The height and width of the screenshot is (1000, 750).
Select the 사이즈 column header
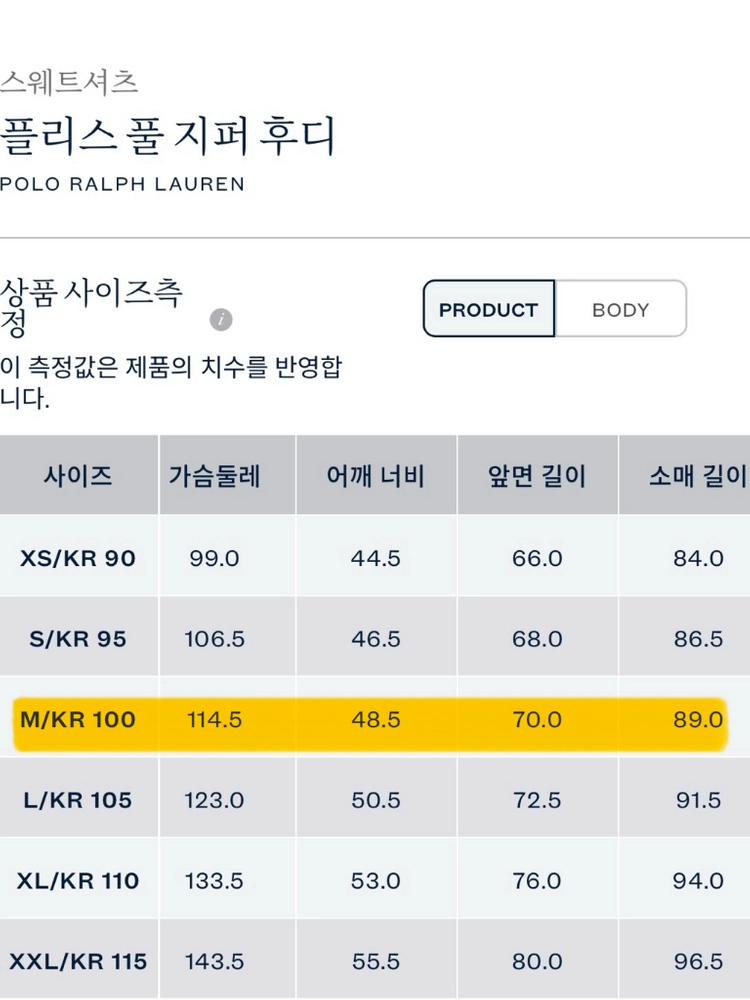(x=78, y=476)
